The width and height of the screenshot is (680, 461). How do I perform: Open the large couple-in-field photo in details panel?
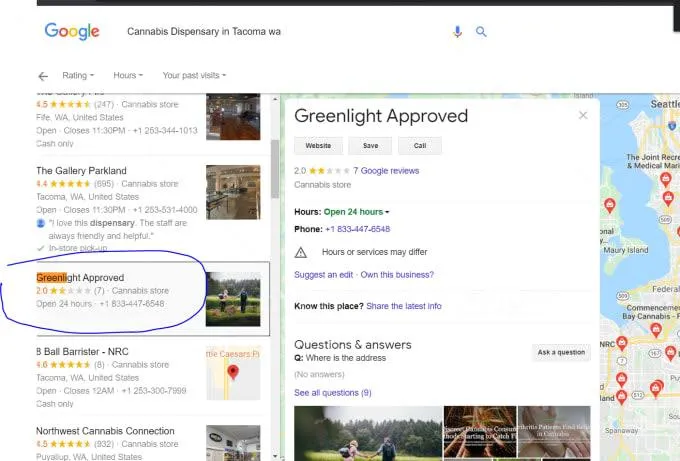(x=368, y=433)
